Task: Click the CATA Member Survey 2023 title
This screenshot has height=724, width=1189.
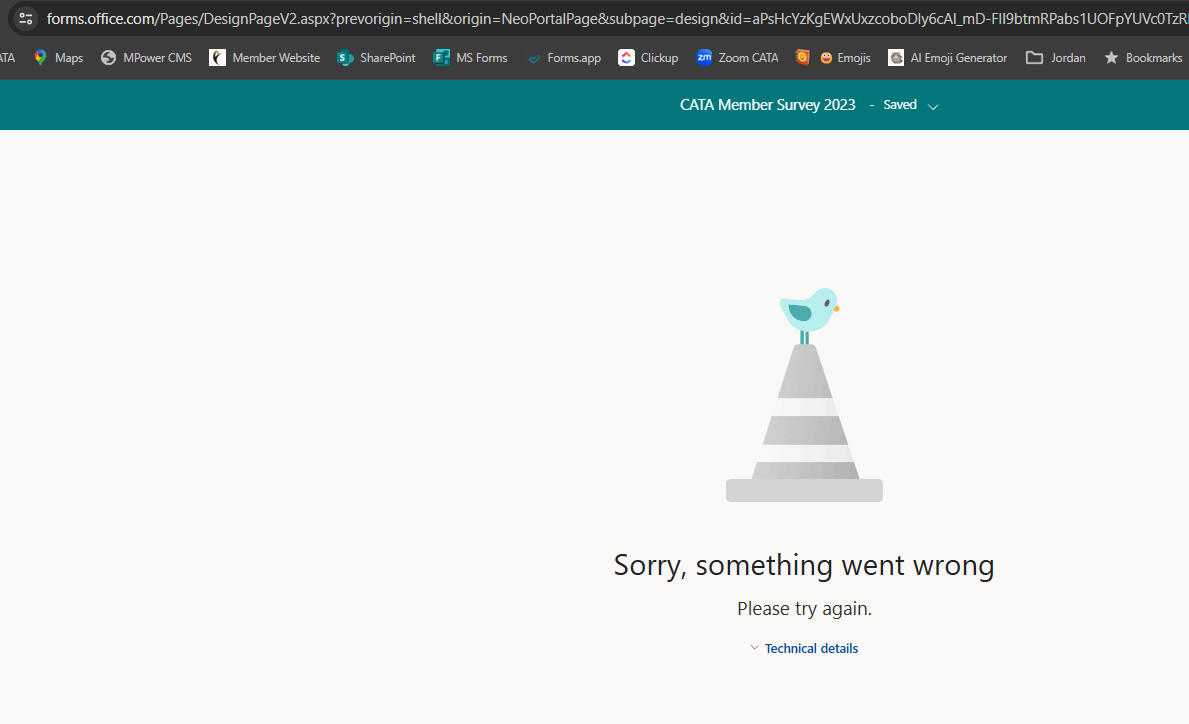Action: point(767,105)
